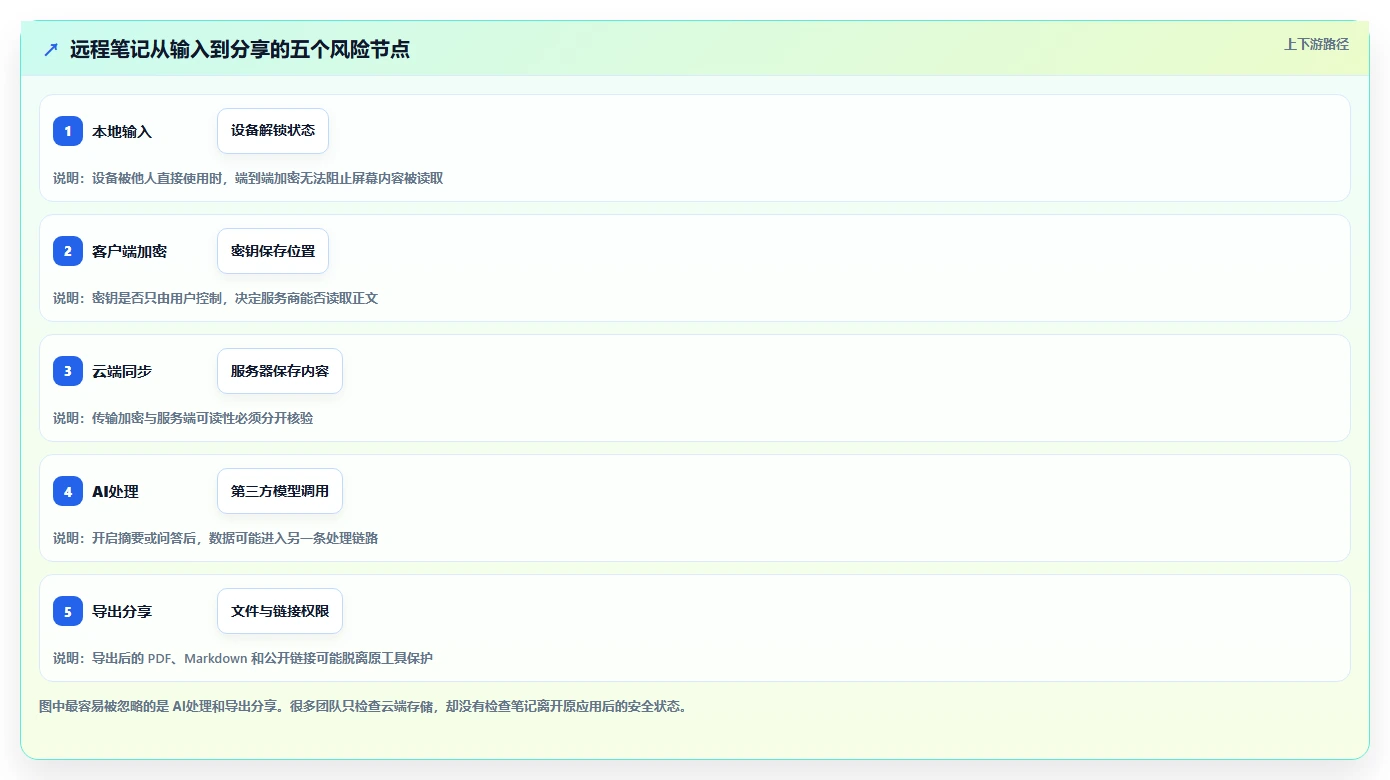This screenshot has width=1390, height=780.
Task: Click the 上下游路径 label at top right
Action: (x=1316, y=44)
